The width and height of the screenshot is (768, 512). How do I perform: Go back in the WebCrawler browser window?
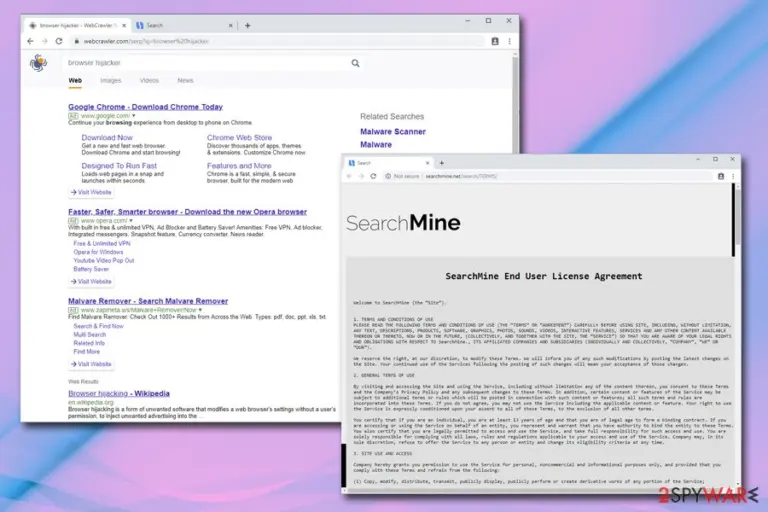tap(30, 41)
